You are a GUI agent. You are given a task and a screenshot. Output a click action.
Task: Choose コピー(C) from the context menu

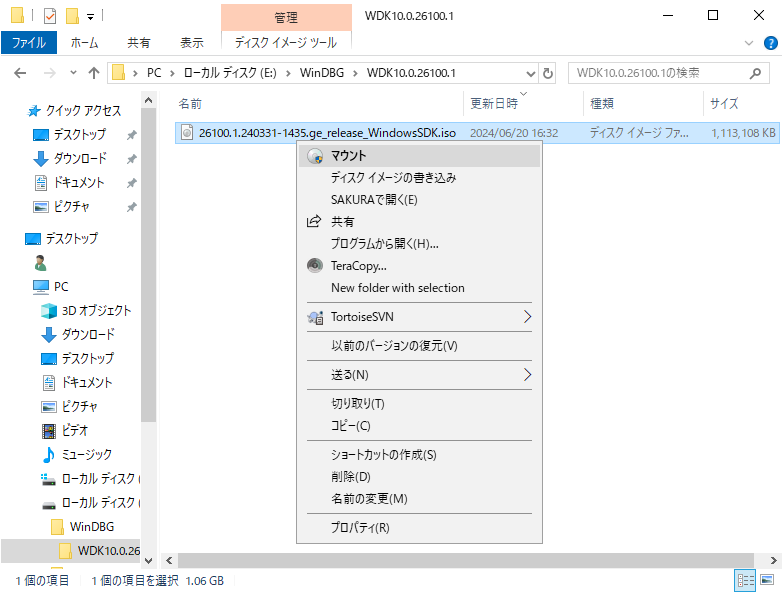pyautogui.click(x=419, y=426)
